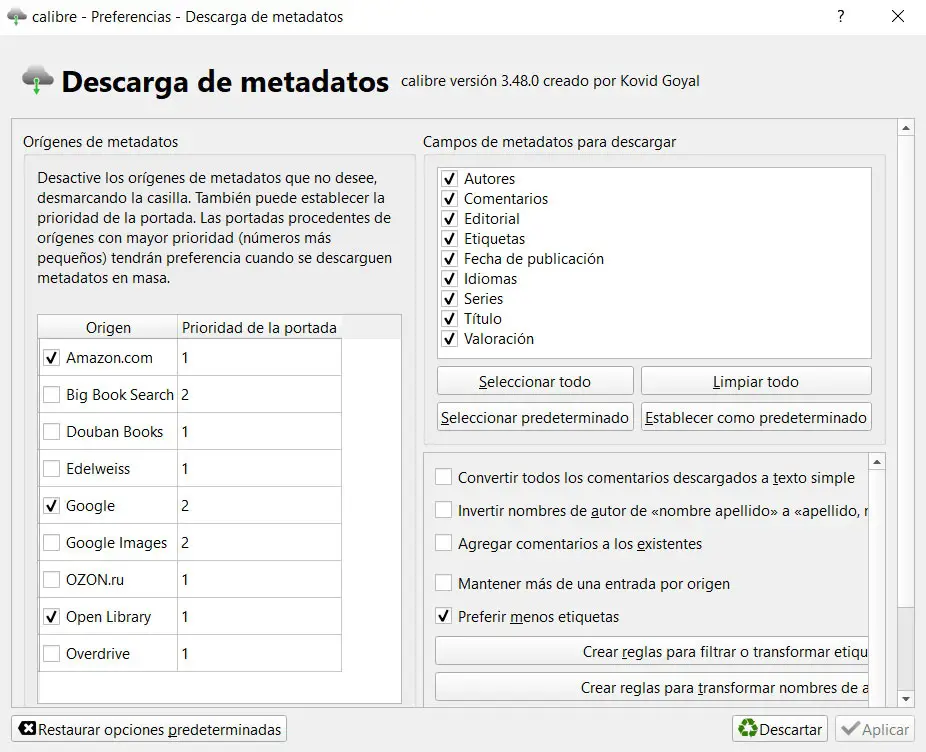
Task: Select Overdrive priority cell value 1
Action: 259,653
